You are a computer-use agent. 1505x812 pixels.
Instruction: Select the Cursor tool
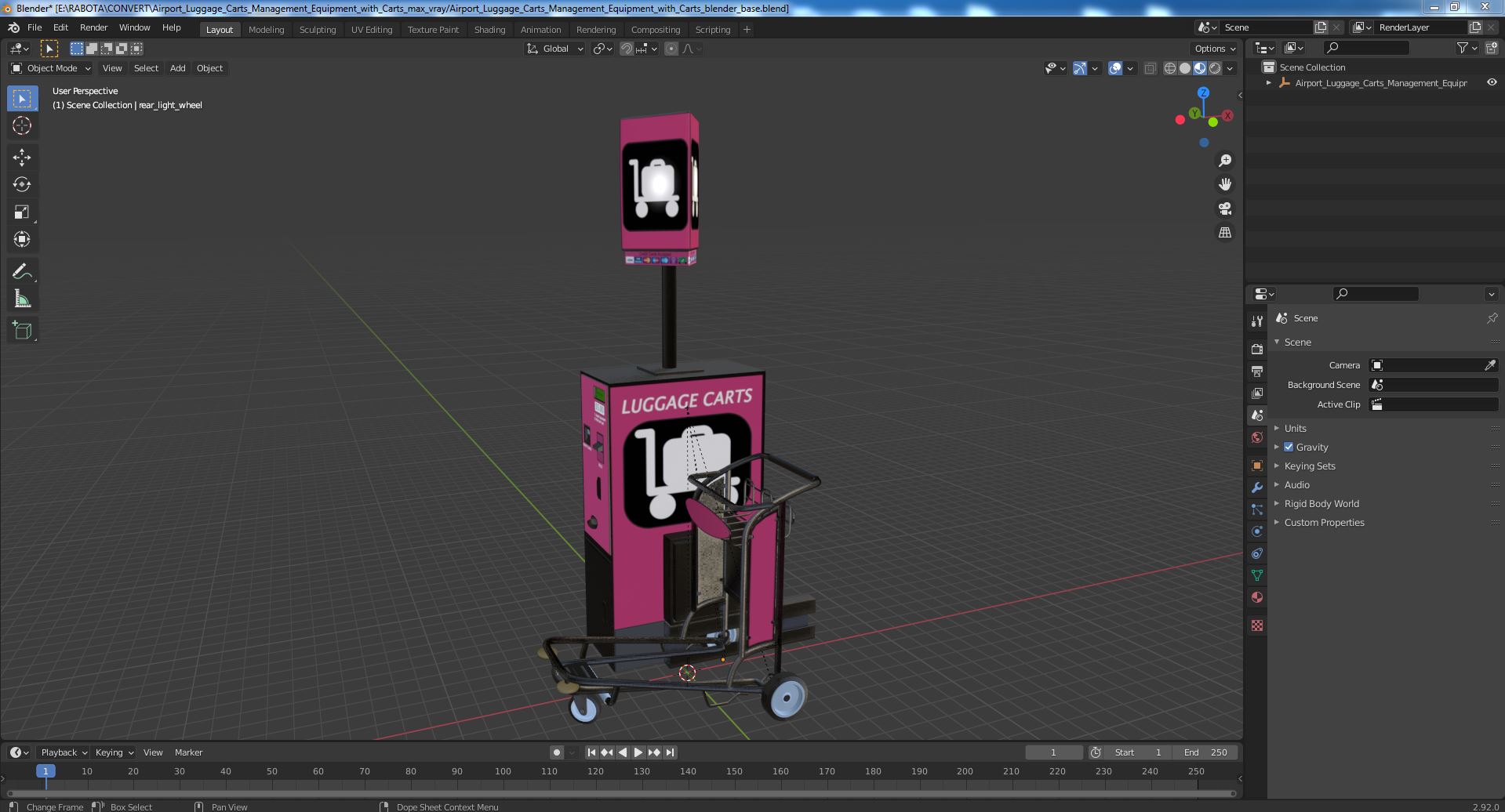coord(22,125)
